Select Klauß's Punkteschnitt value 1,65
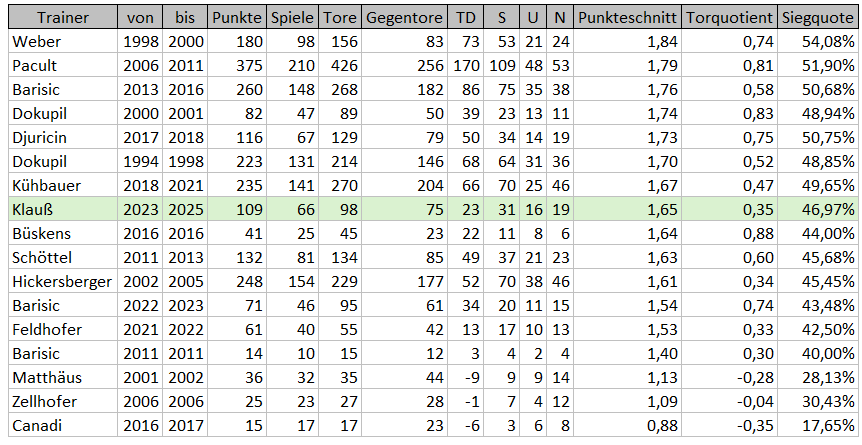Viewport: 862px width, 445px height. [627, 209]
